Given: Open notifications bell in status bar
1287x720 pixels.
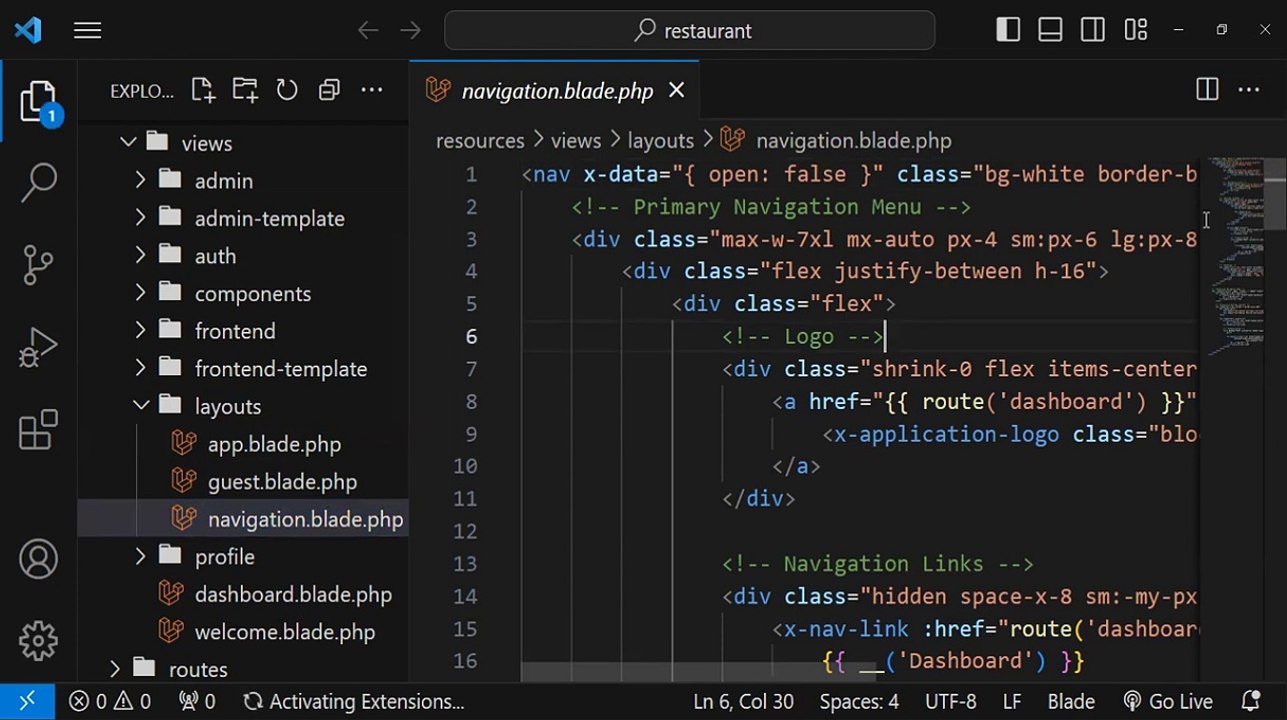Looking at the screenshot, I should [x=1250, y=702].
